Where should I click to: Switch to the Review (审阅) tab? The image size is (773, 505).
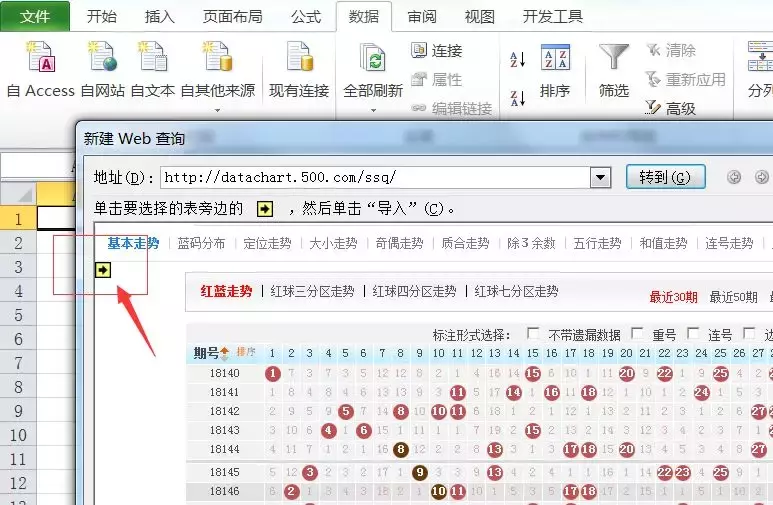click(x=422, y=17)
